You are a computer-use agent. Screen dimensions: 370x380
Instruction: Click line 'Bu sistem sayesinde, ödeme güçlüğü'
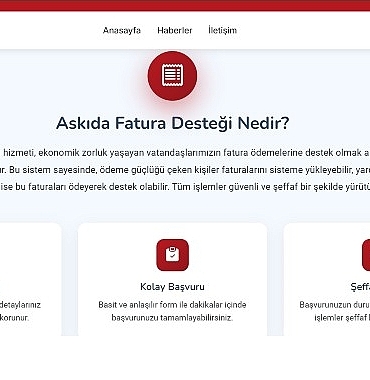(185, 170)
